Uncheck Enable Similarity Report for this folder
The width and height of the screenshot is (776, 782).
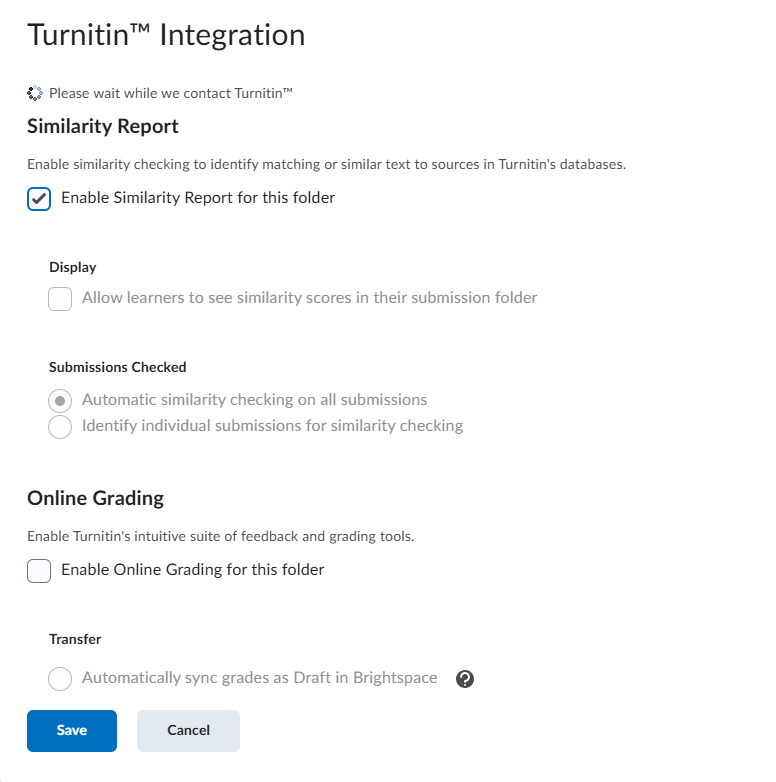[39, 199]
